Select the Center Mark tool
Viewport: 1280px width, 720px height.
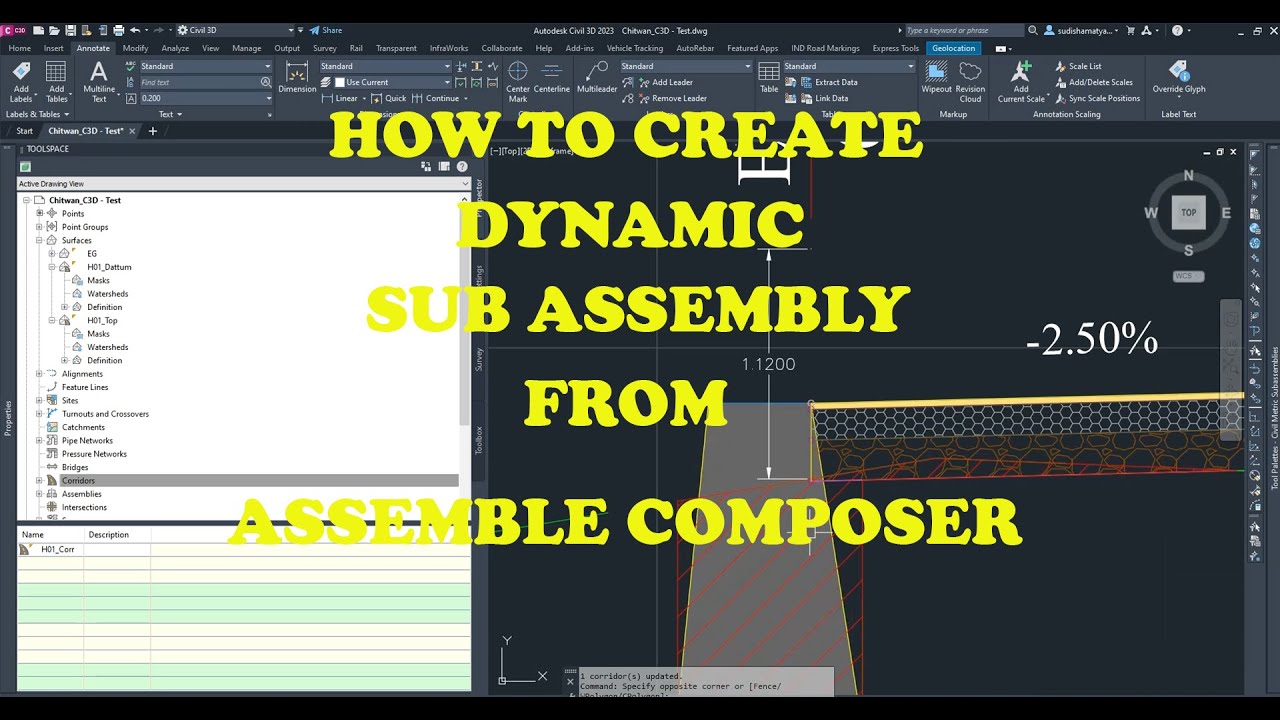(x=518, y=81)
